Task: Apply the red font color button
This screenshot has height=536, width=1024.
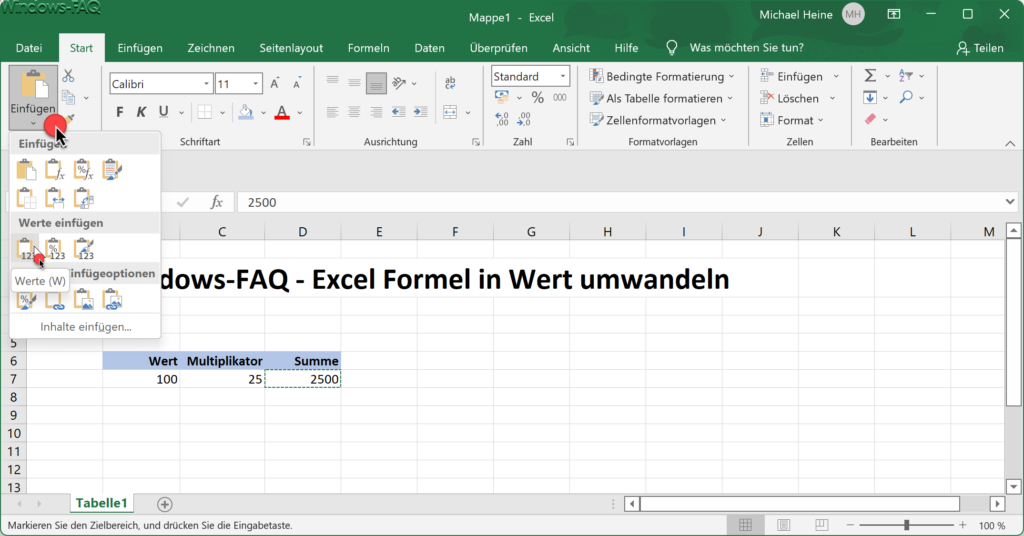Action: pos(281,112)
